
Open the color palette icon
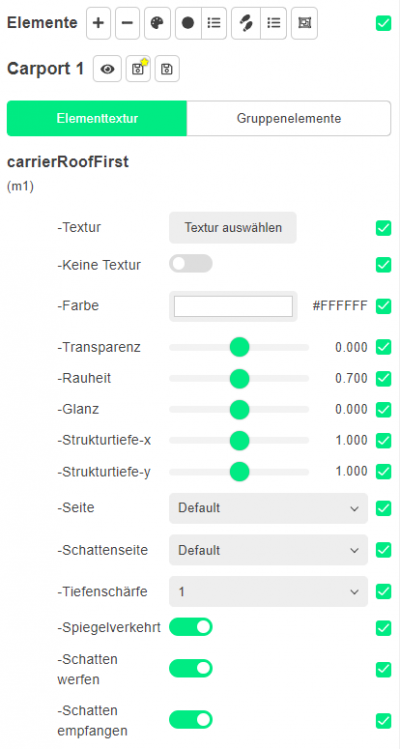click(157, 23)
